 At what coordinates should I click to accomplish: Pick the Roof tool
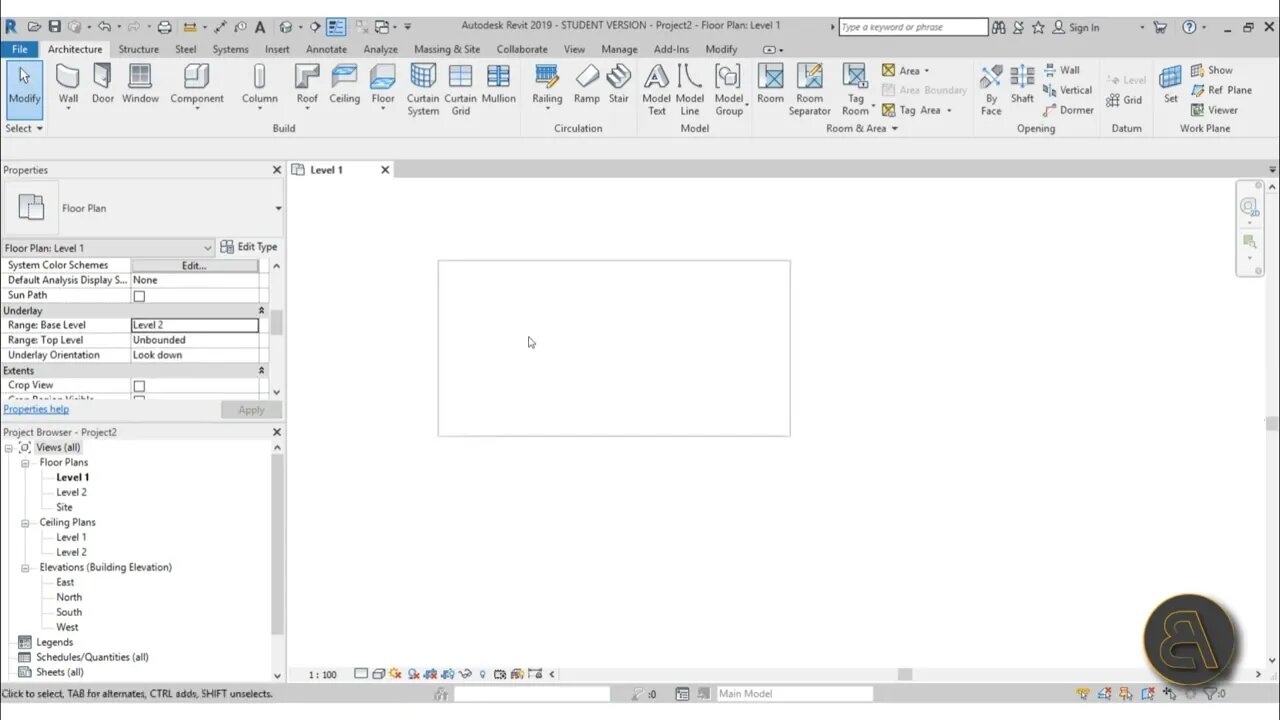[307, 84]
